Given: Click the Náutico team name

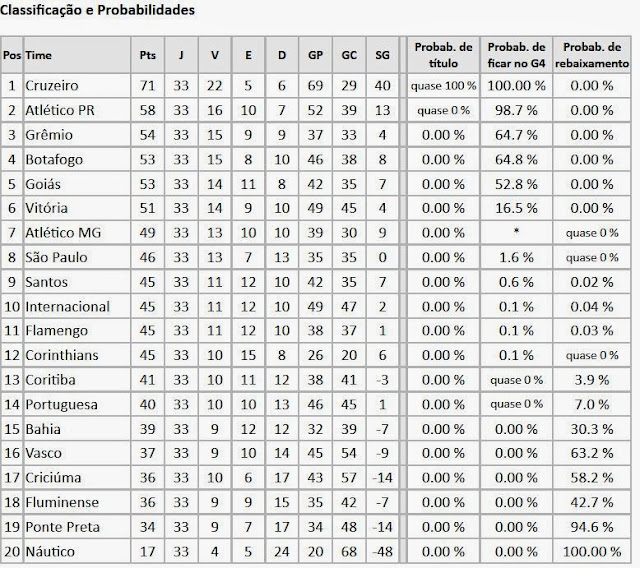Looking at the screenshot, I should point(50,552).
